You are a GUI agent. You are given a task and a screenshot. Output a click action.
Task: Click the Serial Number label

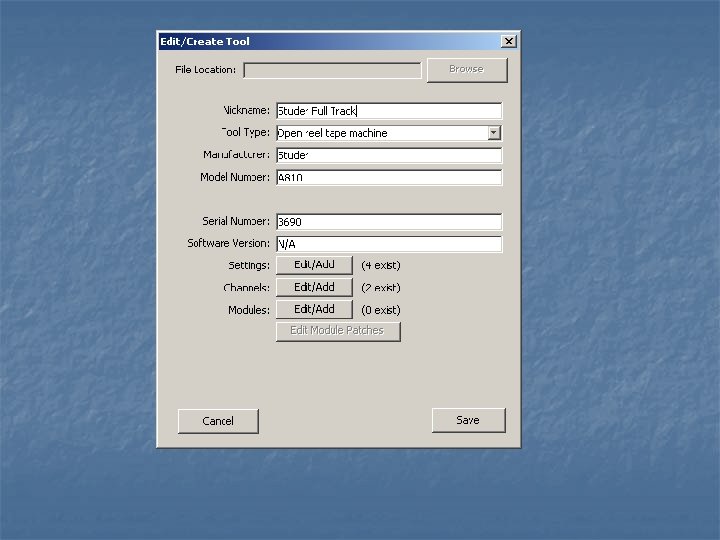236,221
